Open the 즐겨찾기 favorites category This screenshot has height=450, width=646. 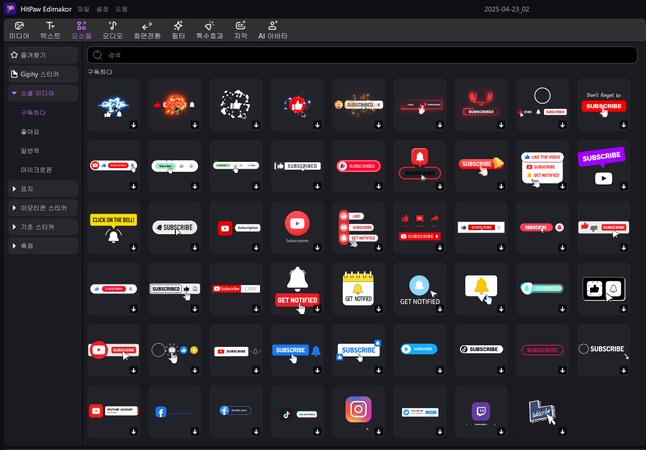[43, 55]
